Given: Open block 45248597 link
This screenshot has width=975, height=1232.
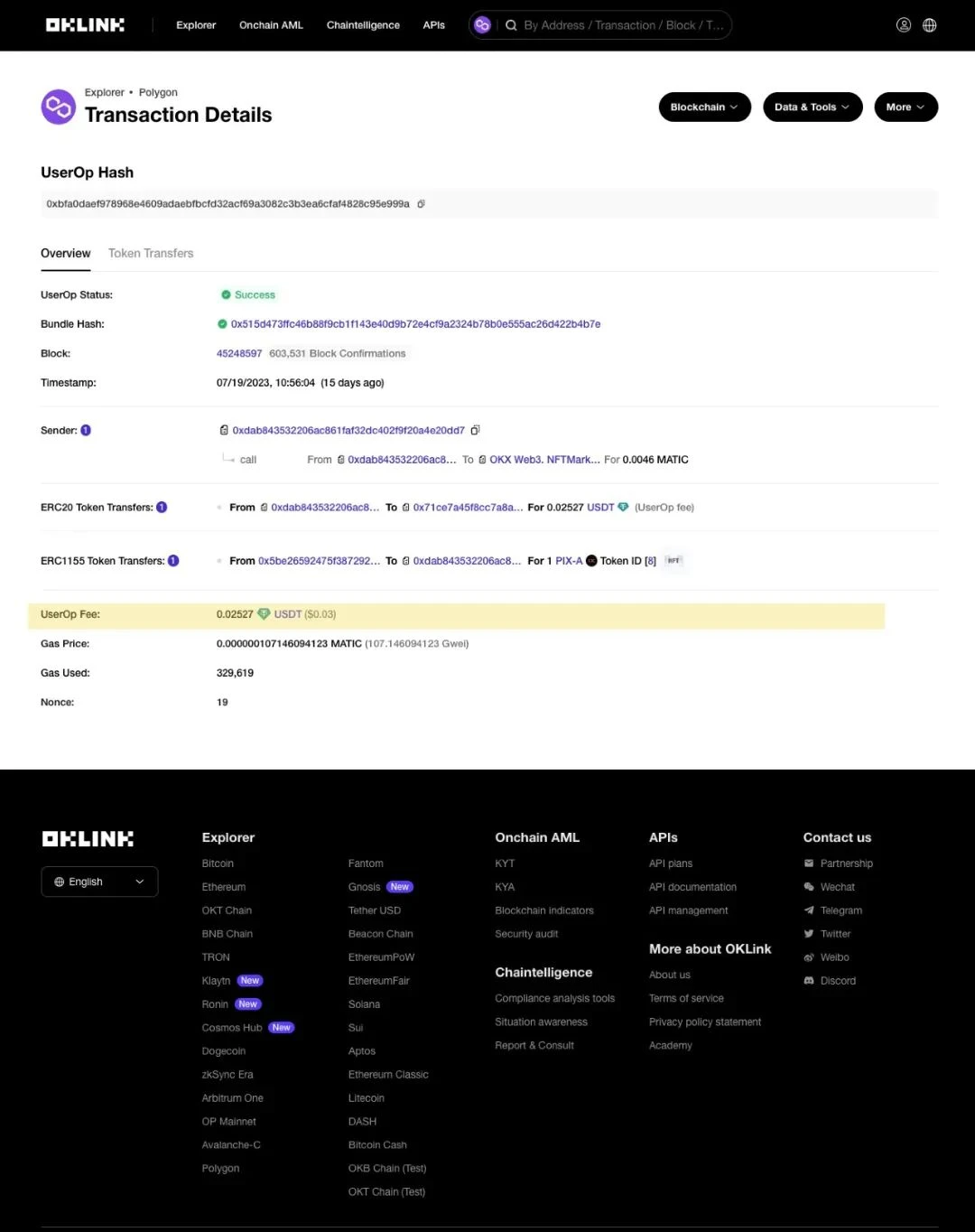Looking at the screenshot, I should coord(239,354).
